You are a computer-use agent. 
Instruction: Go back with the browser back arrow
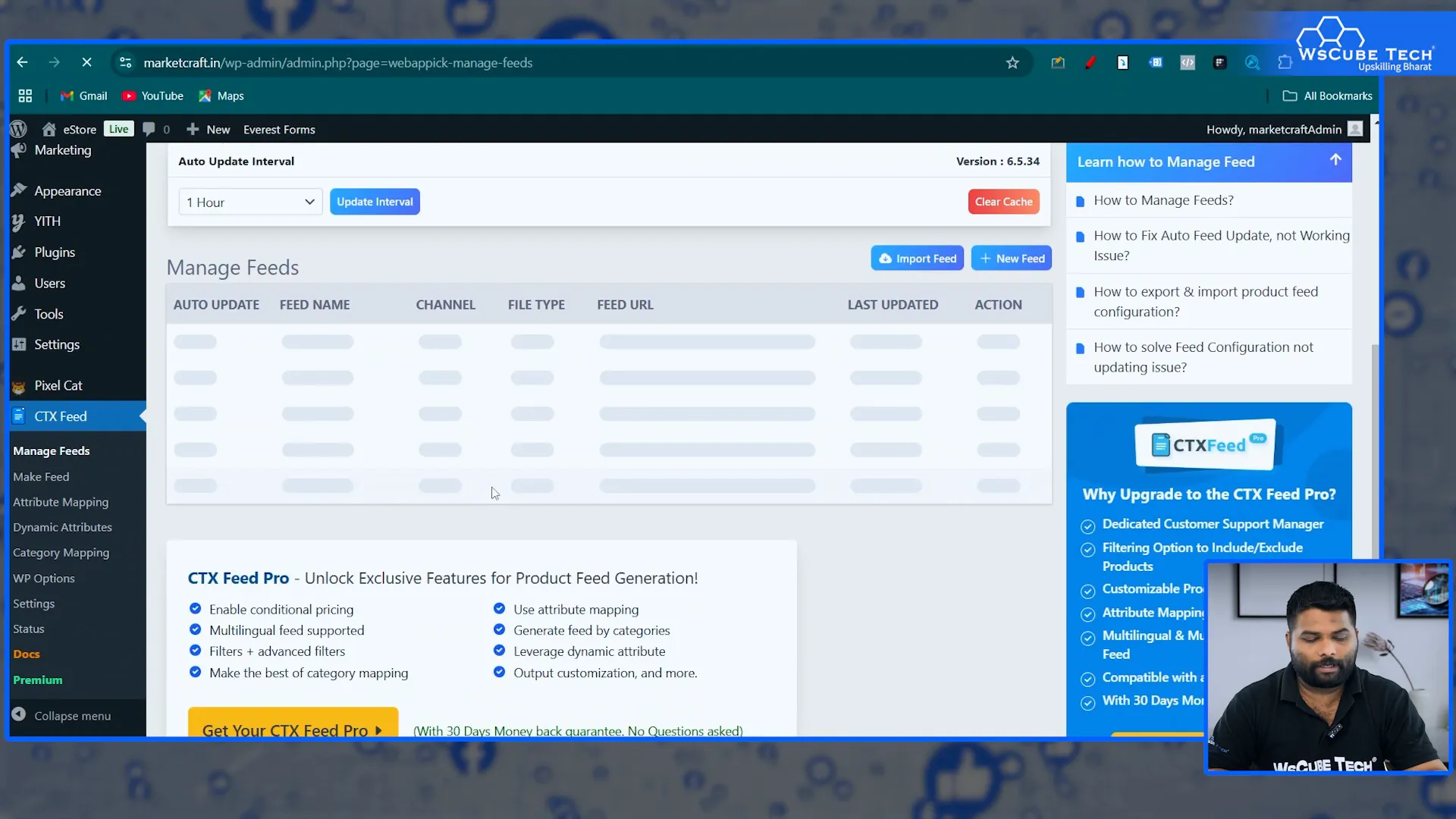[22, 62]
